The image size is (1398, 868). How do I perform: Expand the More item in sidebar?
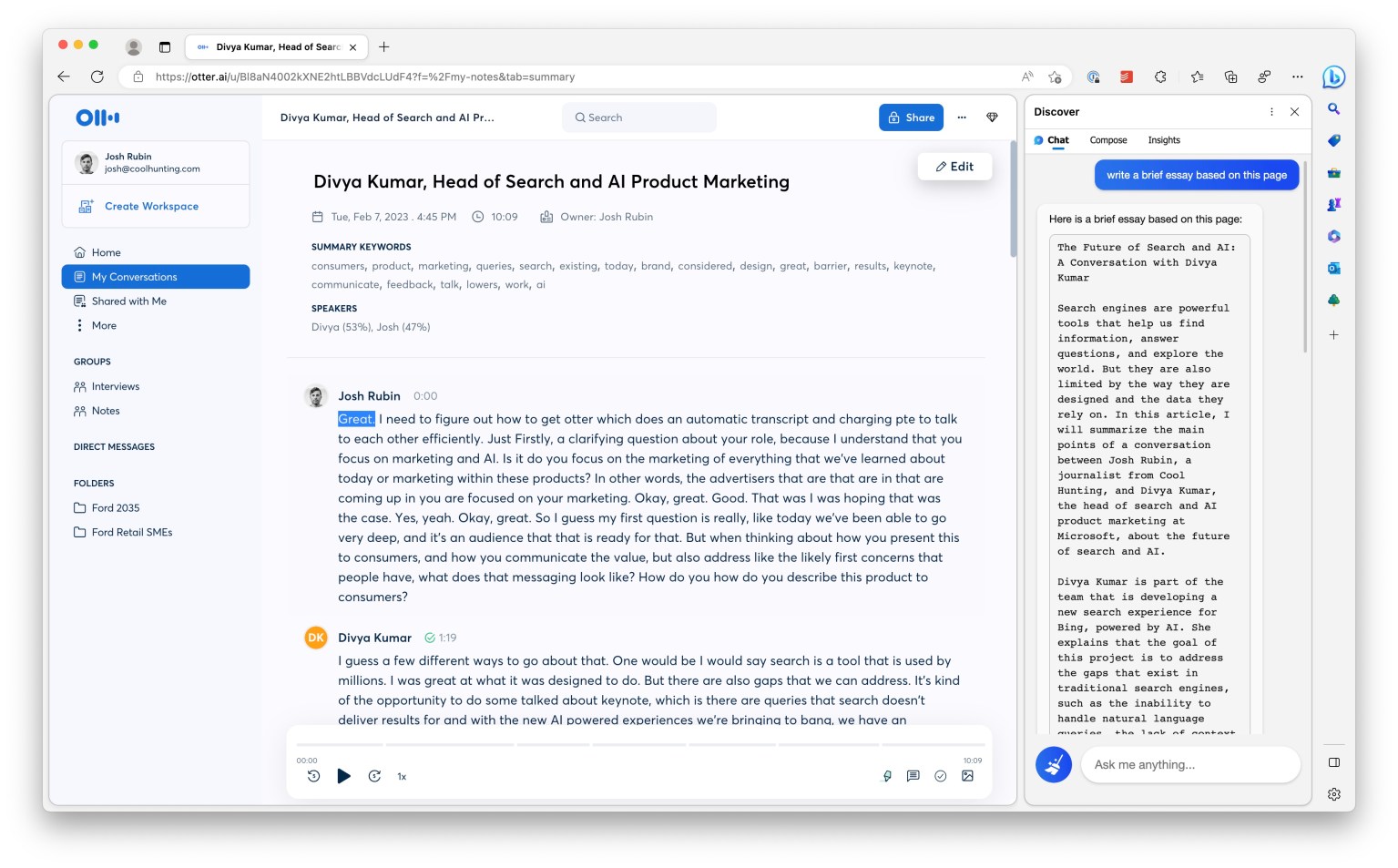point(103,326)
